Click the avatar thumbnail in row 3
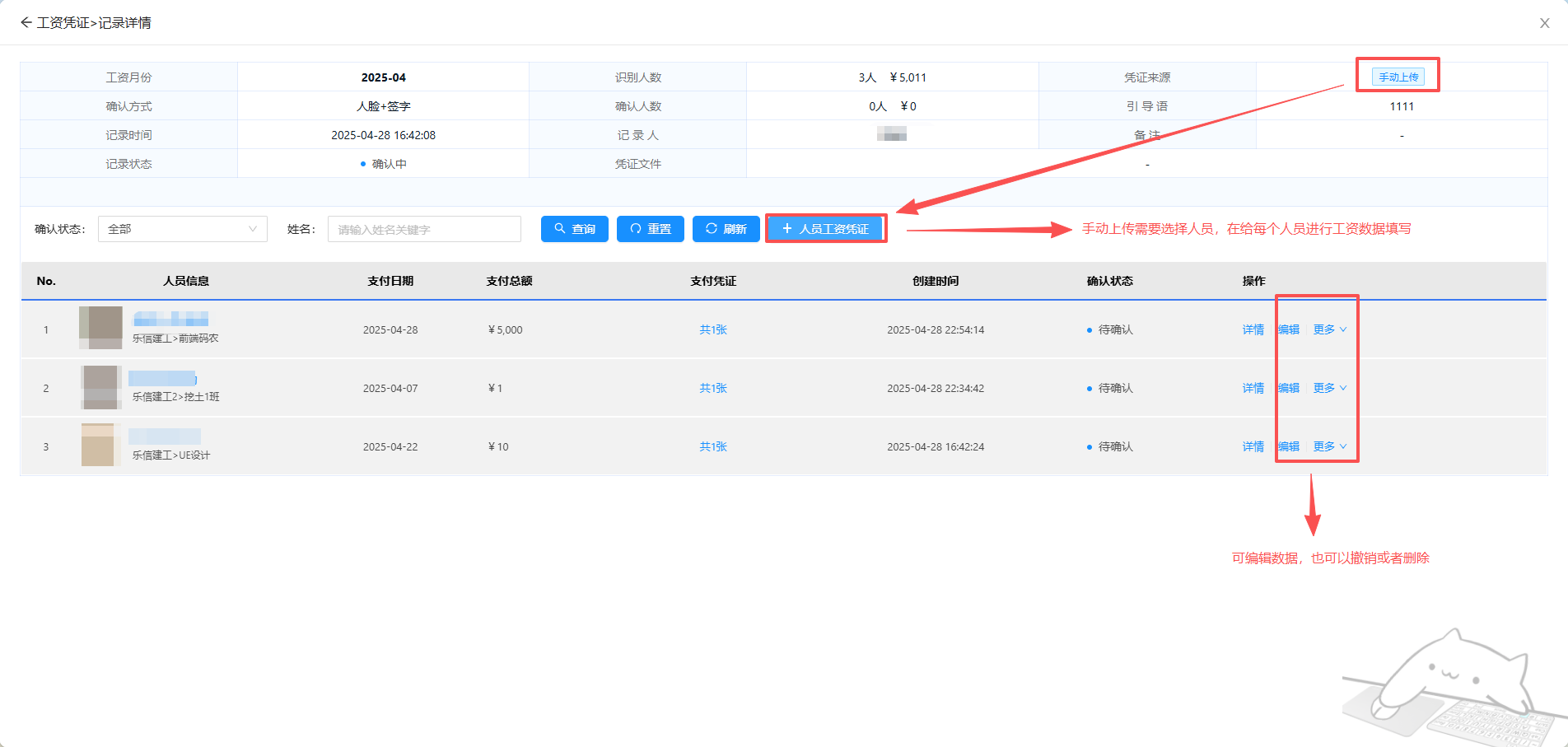Image resolution: width=1568 pixels, height=747 pixels. click(x=100, y=445)
